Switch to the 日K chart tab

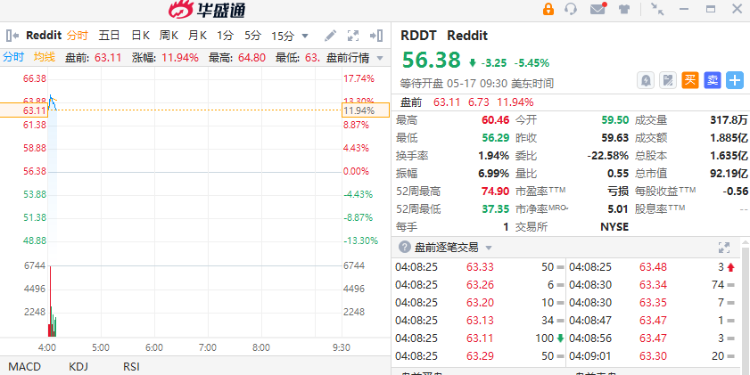pyautogui.click(x=140, y=35)
